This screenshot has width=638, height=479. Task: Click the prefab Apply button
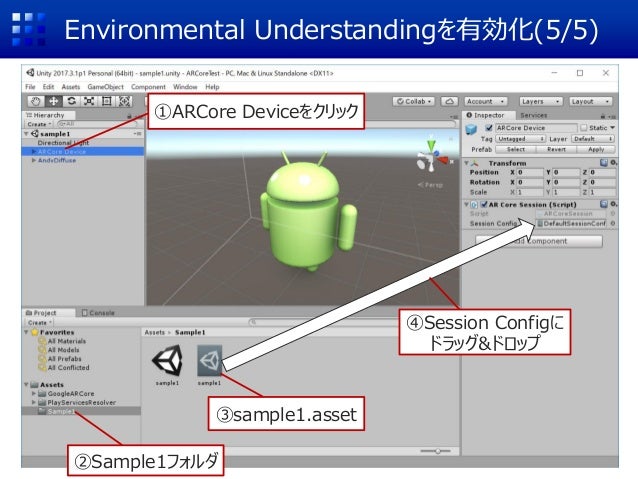(596, 149)
